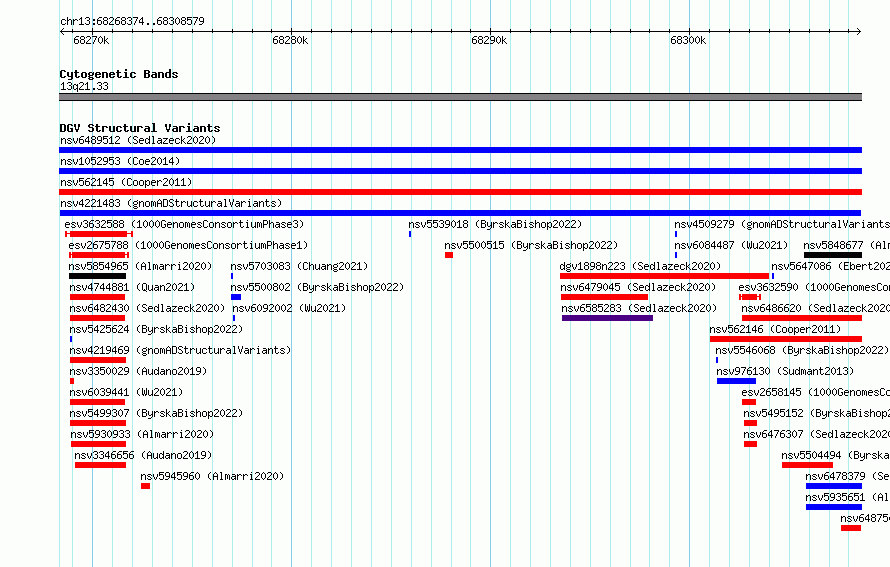
Task: Click dgv1898n223 (Sedlazeck2020) label
Action: [640, 266]
